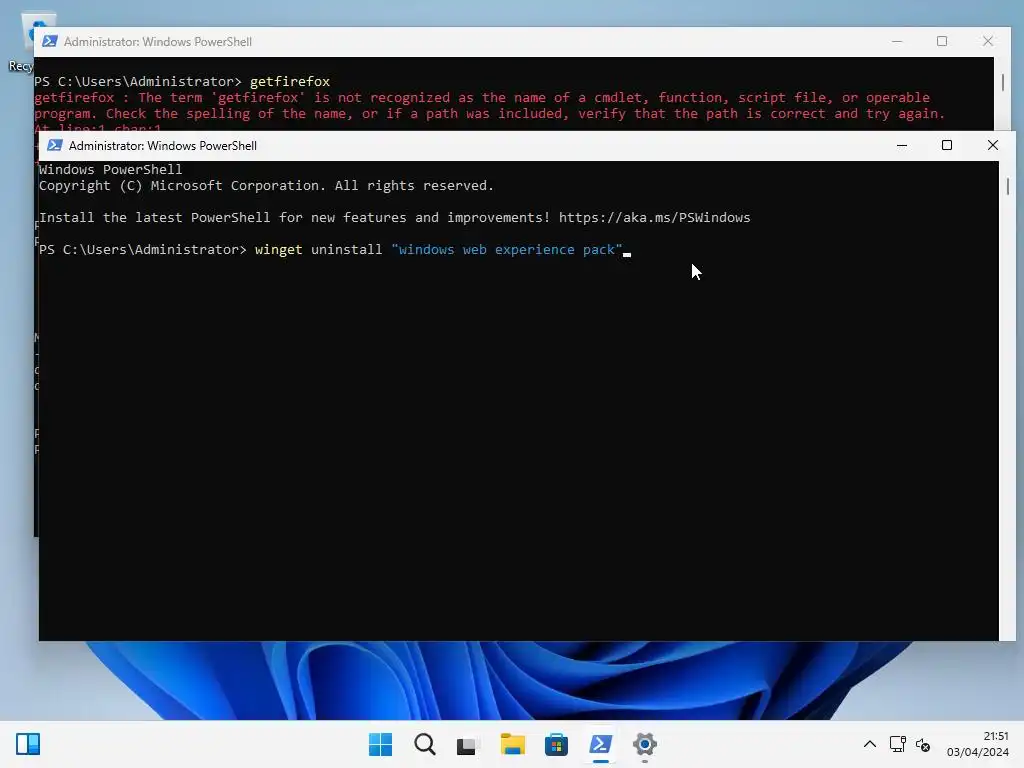Screen dimensions: 1024x768
Task: Minimize the background PowerShell window
Action: click(x=897, y=41)
